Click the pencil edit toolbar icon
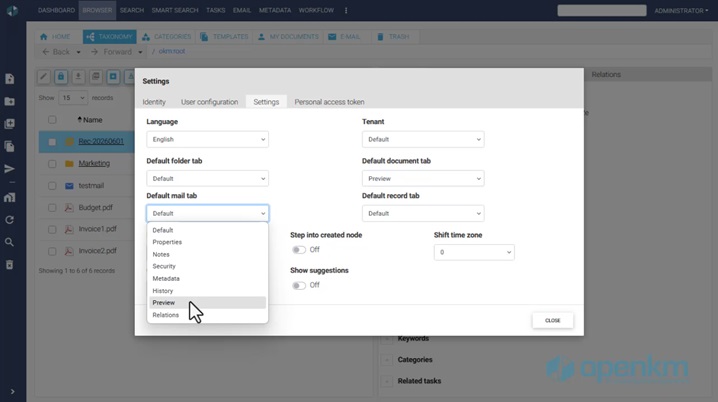 coord(44,76)
